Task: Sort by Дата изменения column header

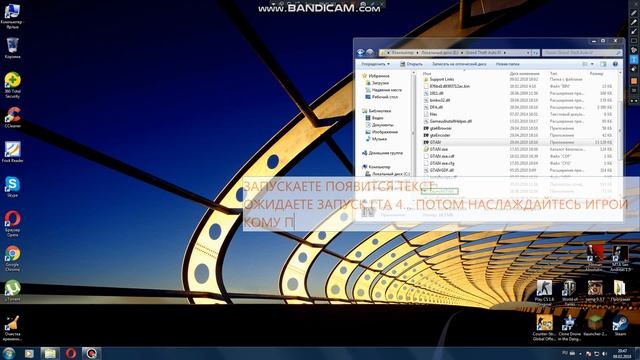Action: click(x=524, y=73)
